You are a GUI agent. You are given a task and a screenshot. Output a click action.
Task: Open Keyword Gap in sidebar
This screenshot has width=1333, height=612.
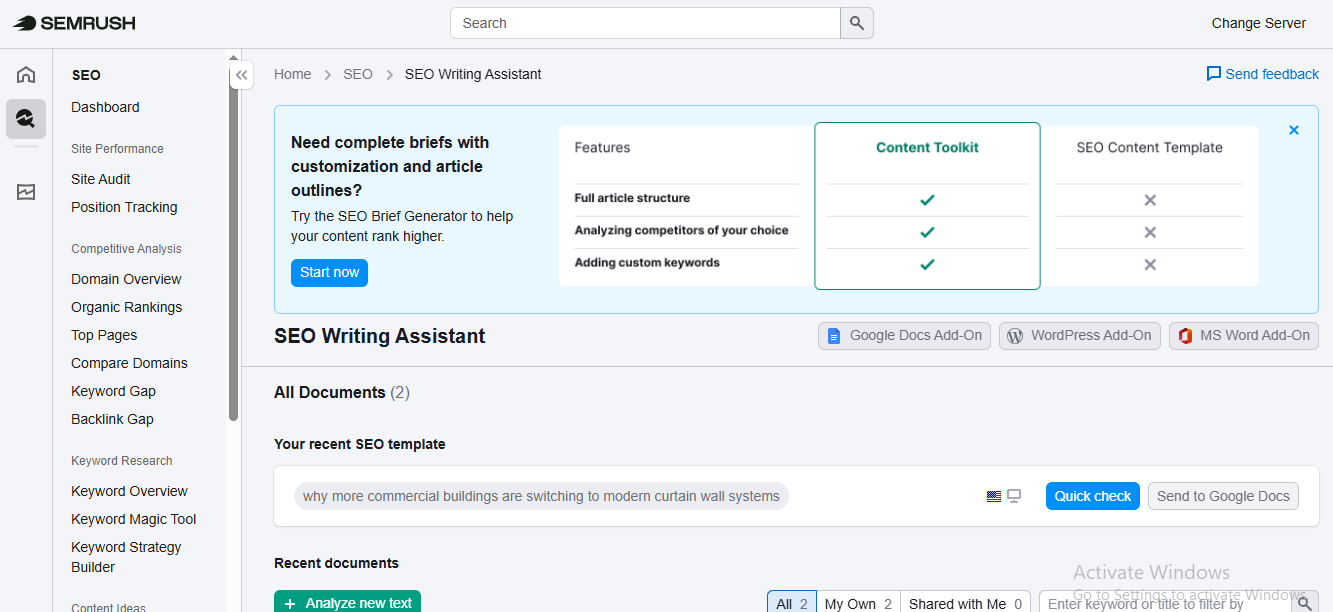[113, 391]
